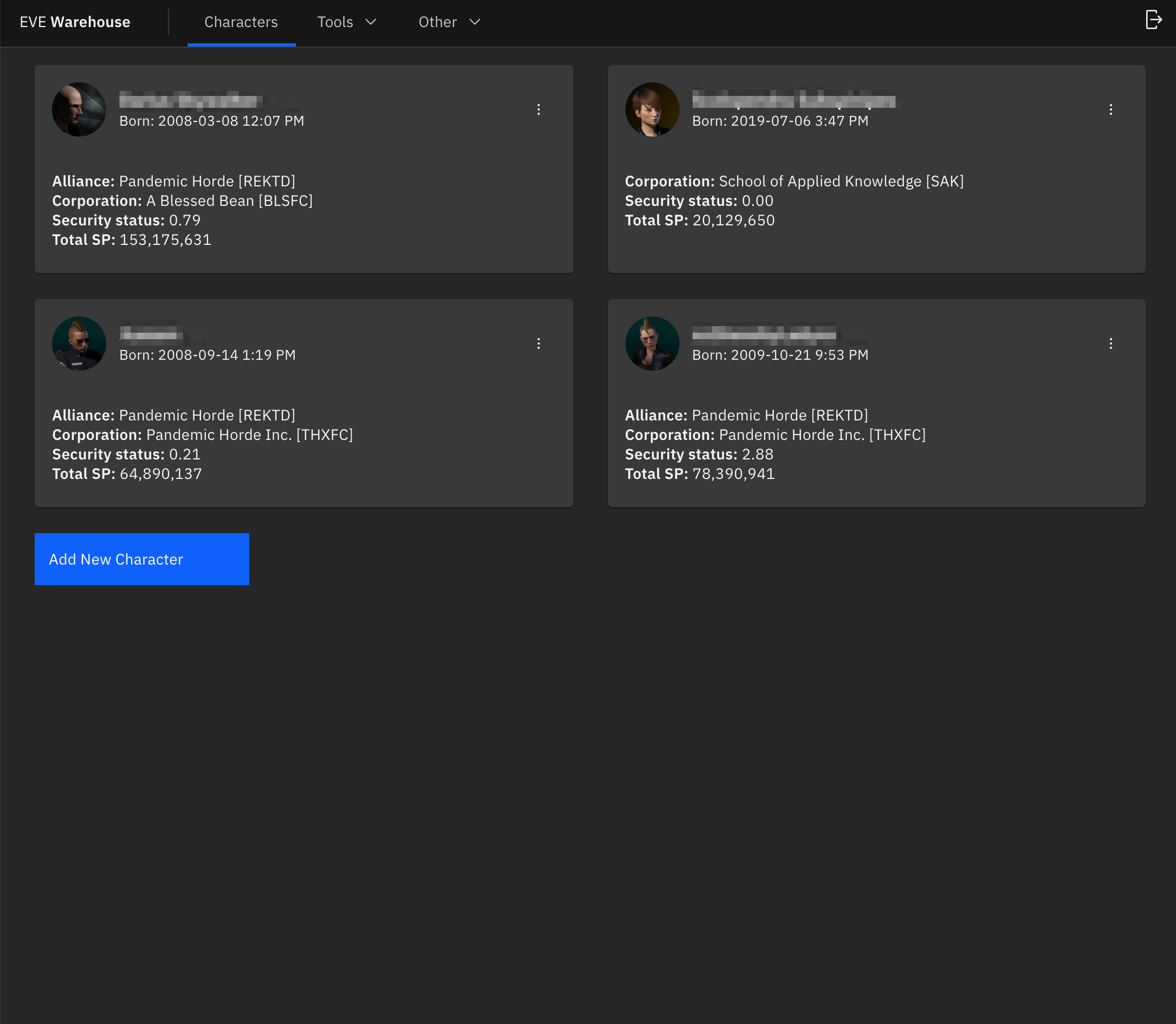
Task: Click the chevron arrow next to Other
Action: pyautogui.click(x=475, y=22)
